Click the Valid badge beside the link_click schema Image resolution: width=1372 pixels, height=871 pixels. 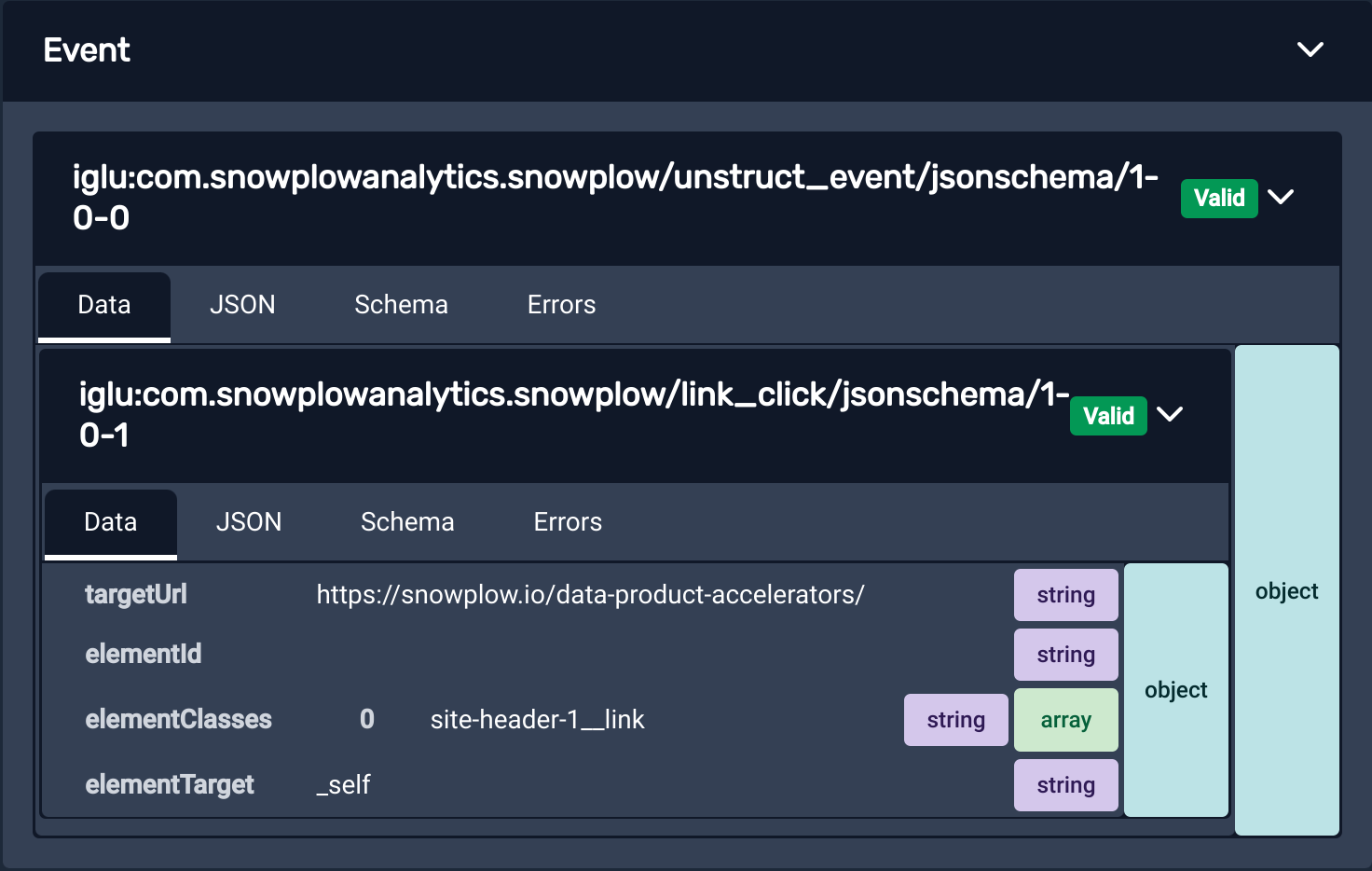pyautogui.click(x=1108, y=416)
